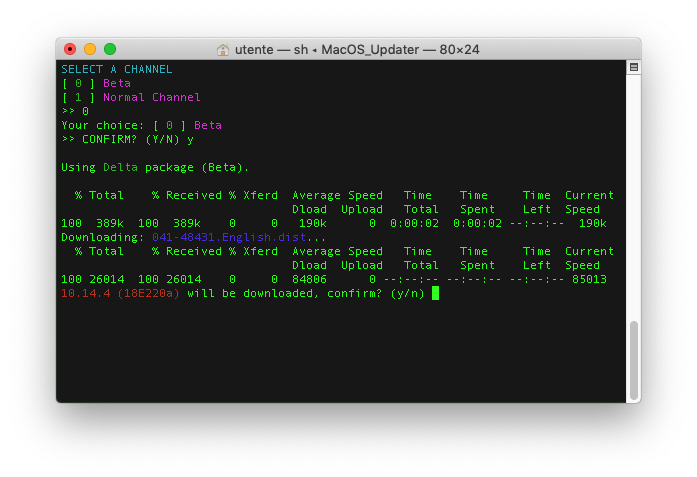
Task: Click the green block cursor
Action: 435,293
